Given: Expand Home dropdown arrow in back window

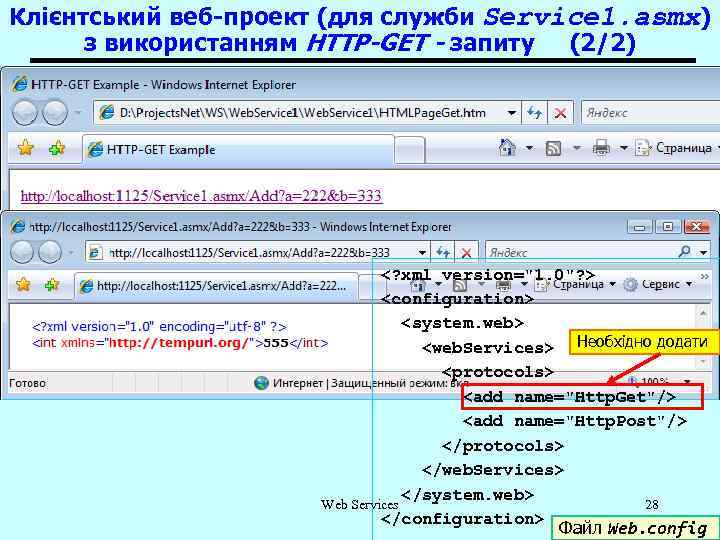Looking at the screenshot, I should pos(529,148).
